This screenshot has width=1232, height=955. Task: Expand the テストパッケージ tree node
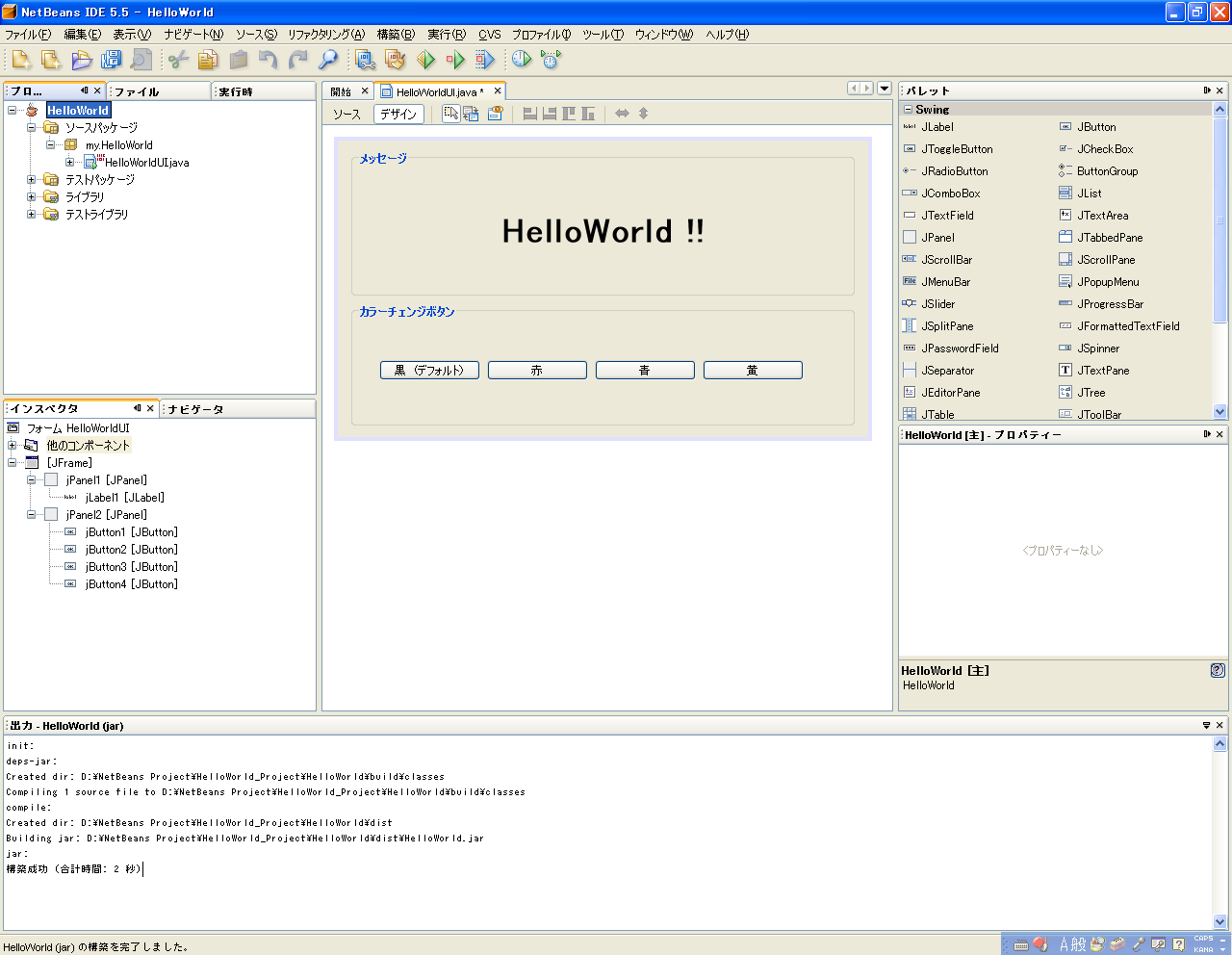pyautogui.click(x=32, y=180)
